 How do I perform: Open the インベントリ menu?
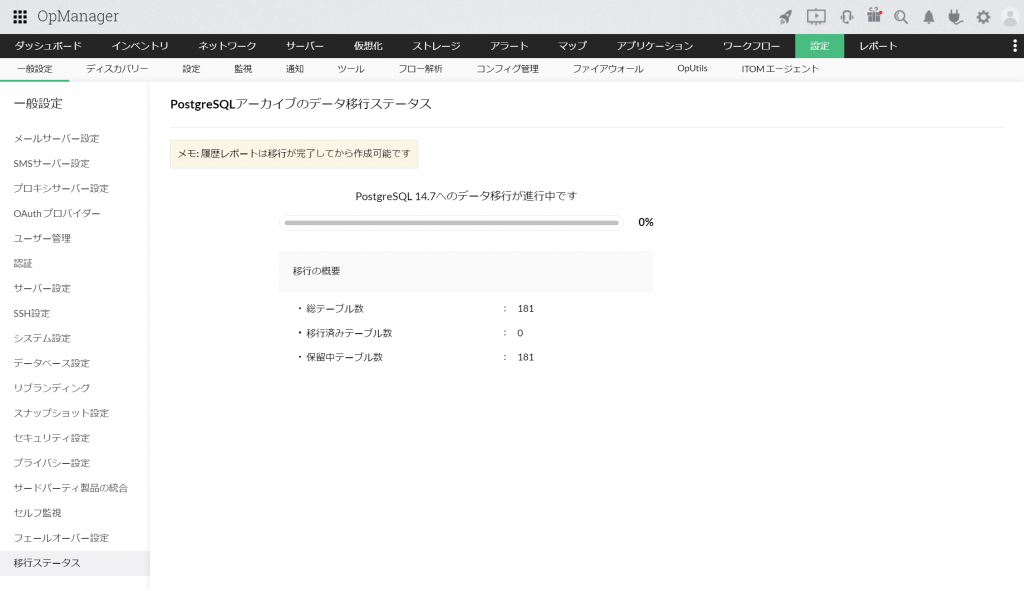(x=140, y=46)
